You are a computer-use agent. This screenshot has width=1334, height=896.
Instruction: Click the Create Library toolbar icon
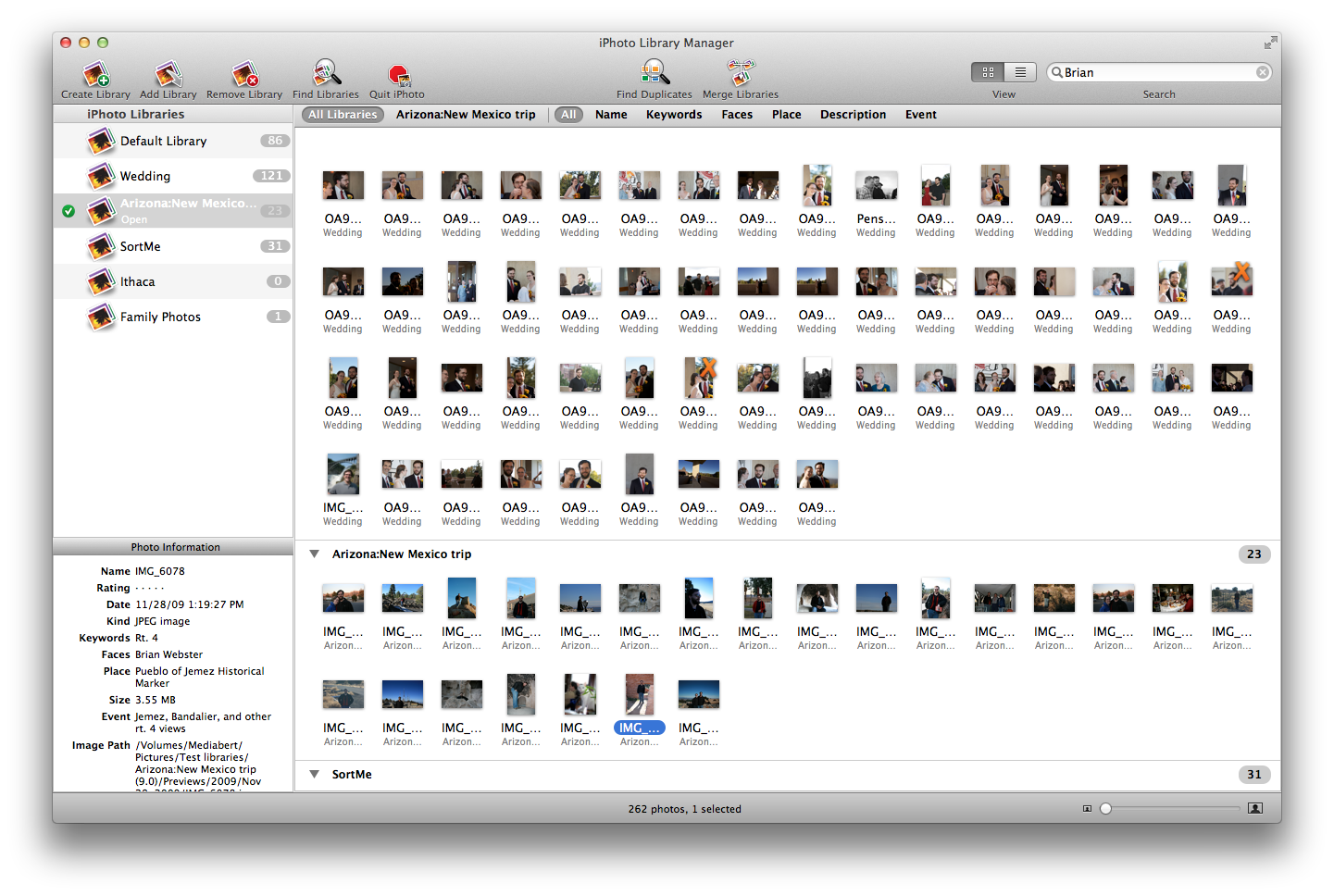pos(95,75)
